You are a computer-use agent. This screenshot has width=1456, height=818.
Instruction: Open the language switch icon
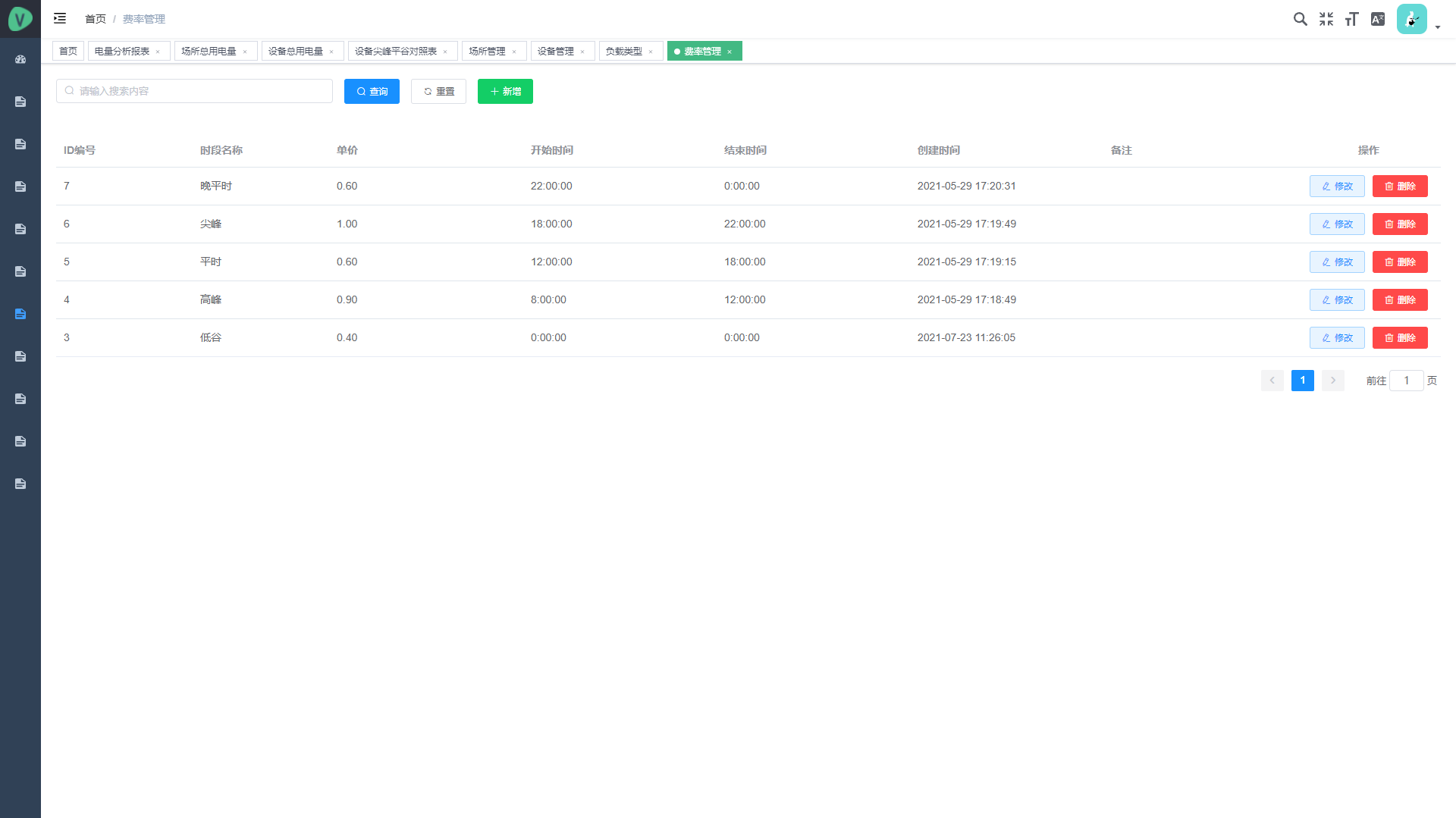click(1377, 19)
